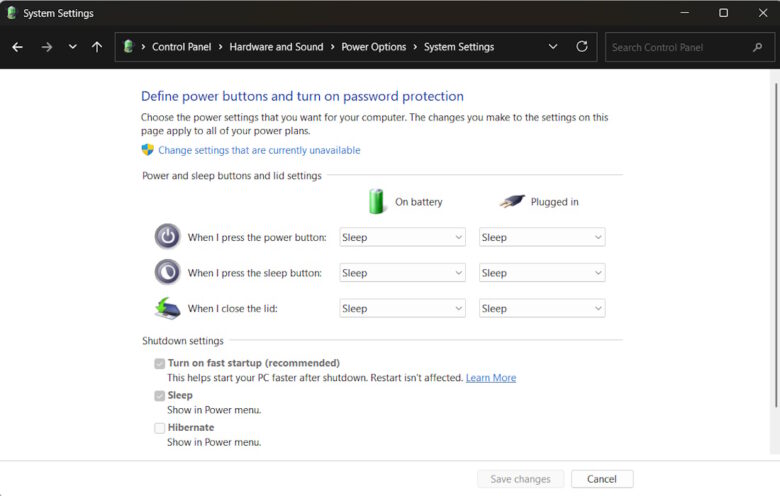Click the 'Shutdown settings' heading
This screenshot has height=496, width=780.
183,341
